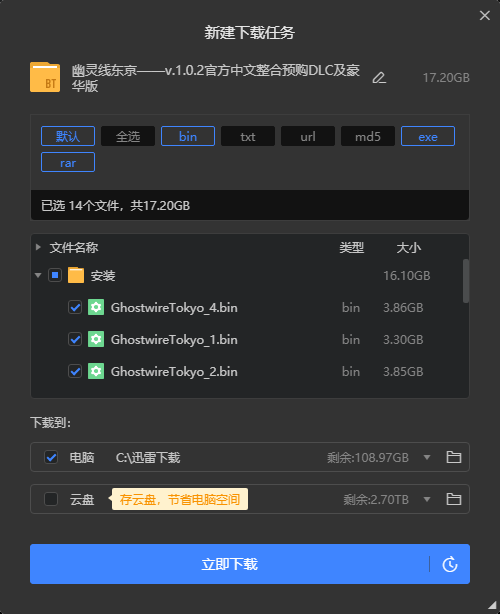Expand the 文件名称 header arrow

(38, 247)
